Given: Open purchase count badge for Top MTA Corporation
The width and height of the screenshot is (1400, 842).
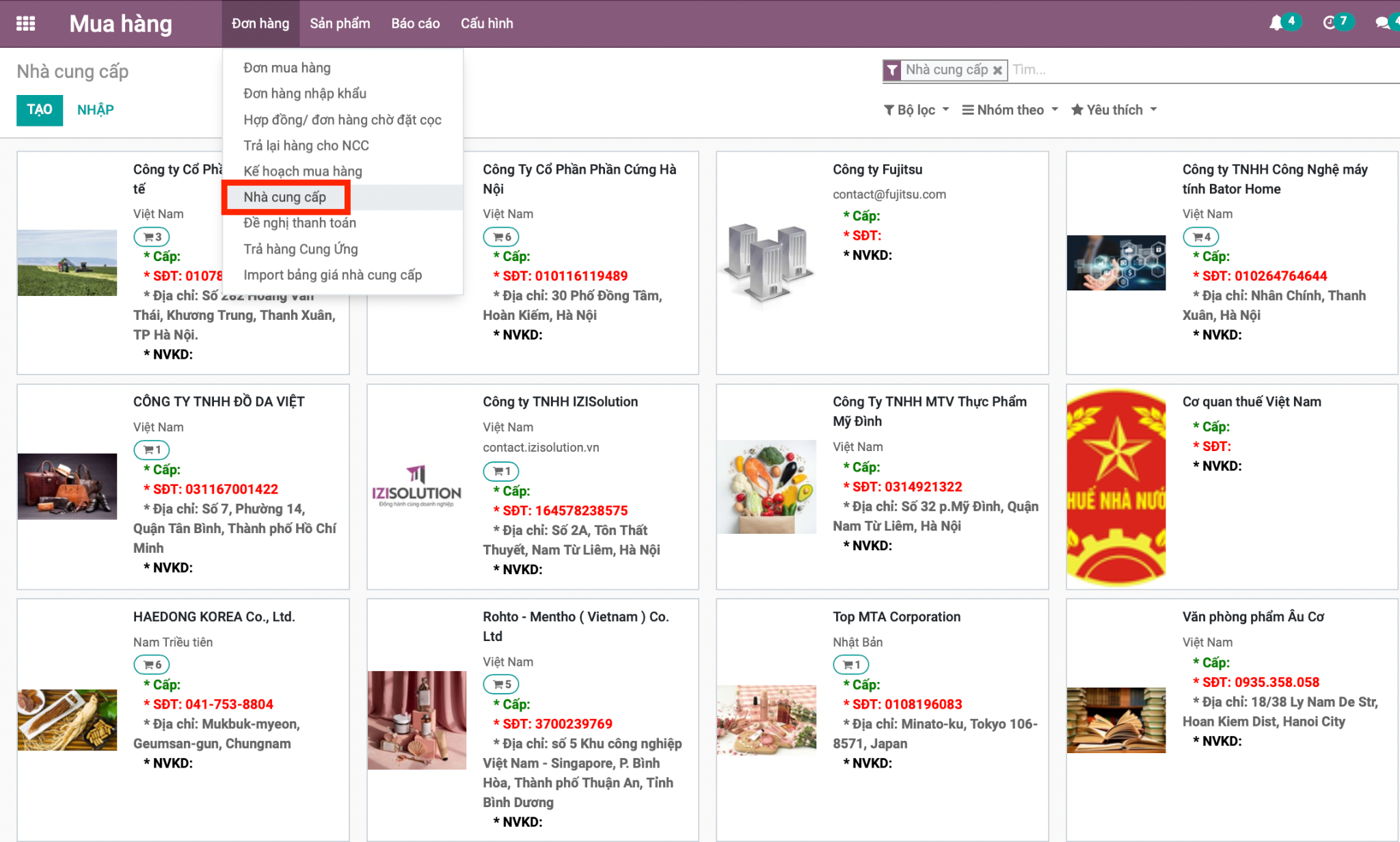Looking at the screenshot, I should point(851,664).
